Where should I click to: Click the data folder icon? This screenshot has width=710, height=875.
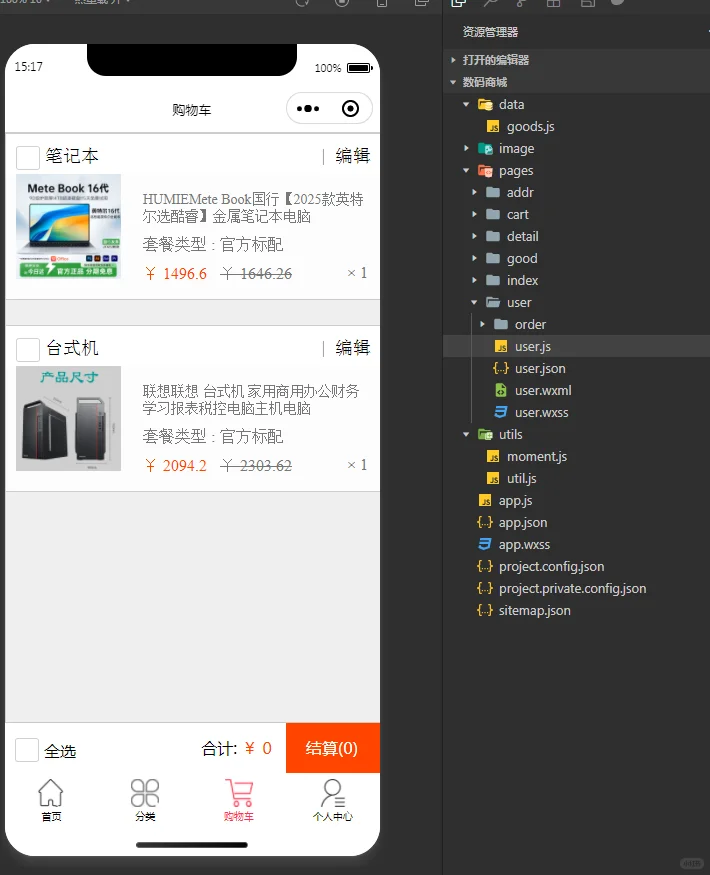click(485, 104)
